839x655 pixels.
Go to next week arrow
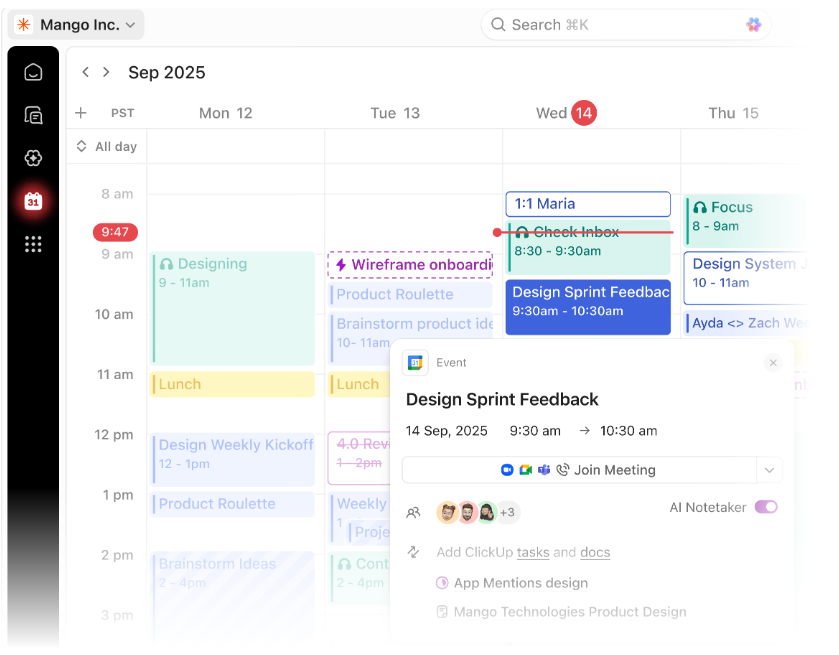pyautogui.click(x=106, y=72)
